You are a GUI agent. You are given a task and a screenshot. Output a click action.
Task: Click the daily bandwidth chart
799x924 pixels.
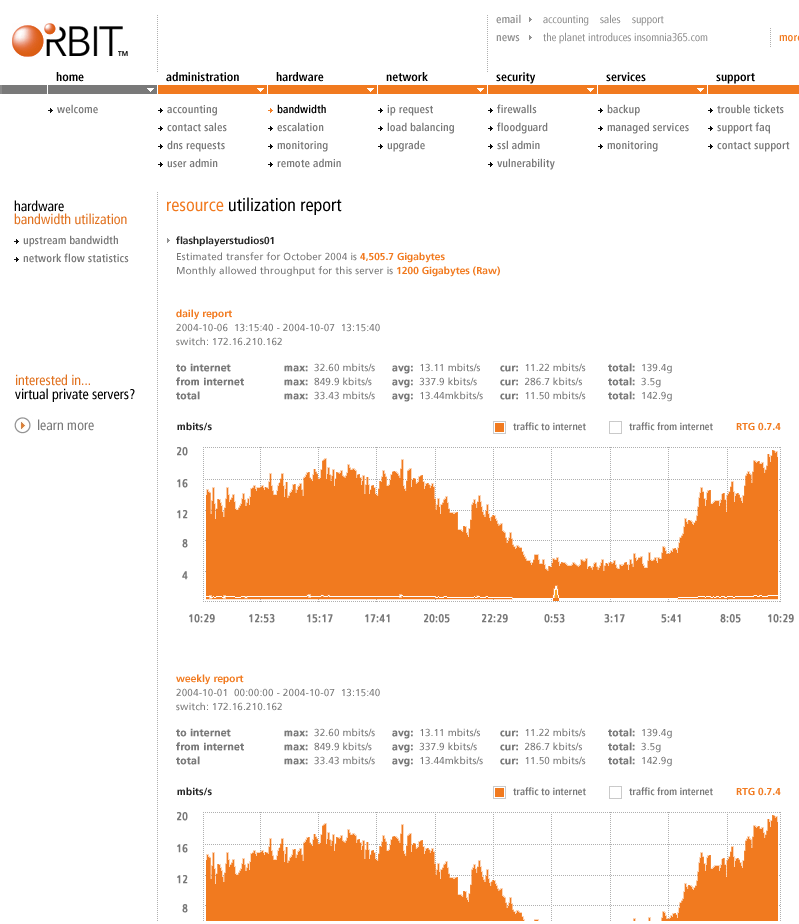(491, 524)
